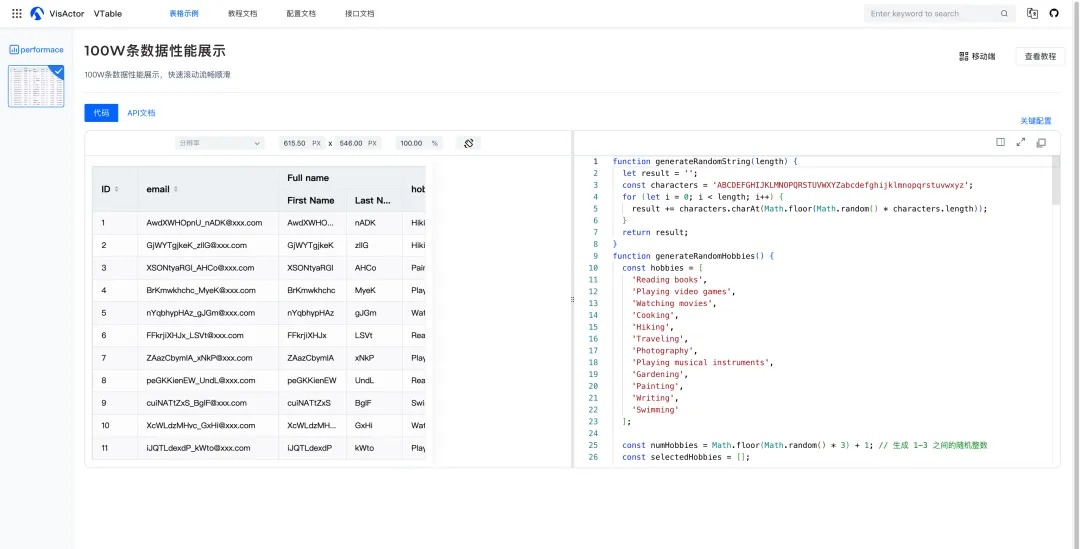The width and height of the screenshot is (1080, 549).
Task: Click the code editor vertical scrollbar
Action: [1055, 181]
